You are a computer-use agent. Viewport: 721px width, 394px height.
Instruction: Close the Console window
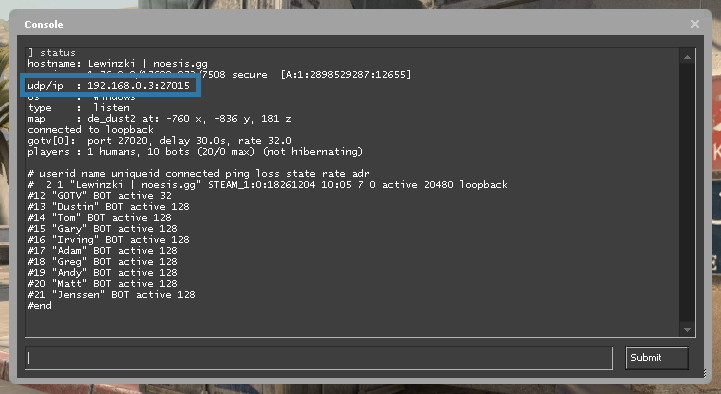[695, 24]
